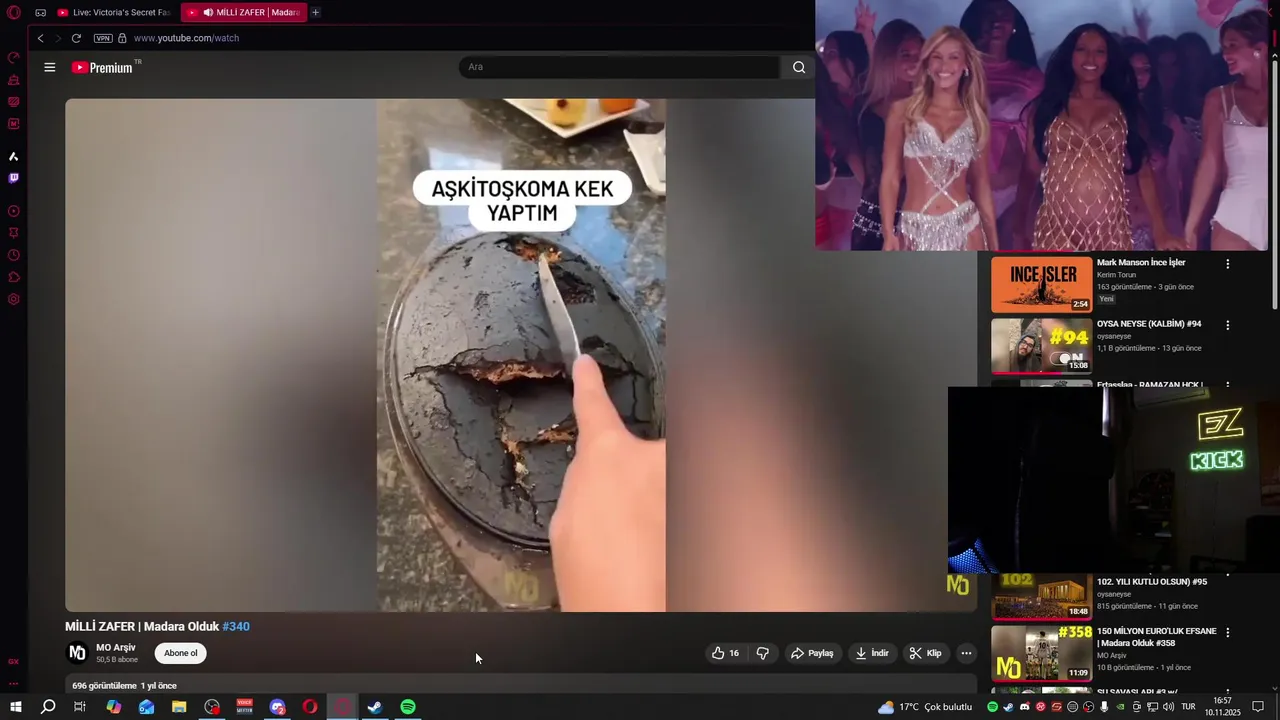Image resolution: width=1280 pixels, height=720 pixels.
Task: Subscribe with the Abone ol button
Action: click(181, 653)
